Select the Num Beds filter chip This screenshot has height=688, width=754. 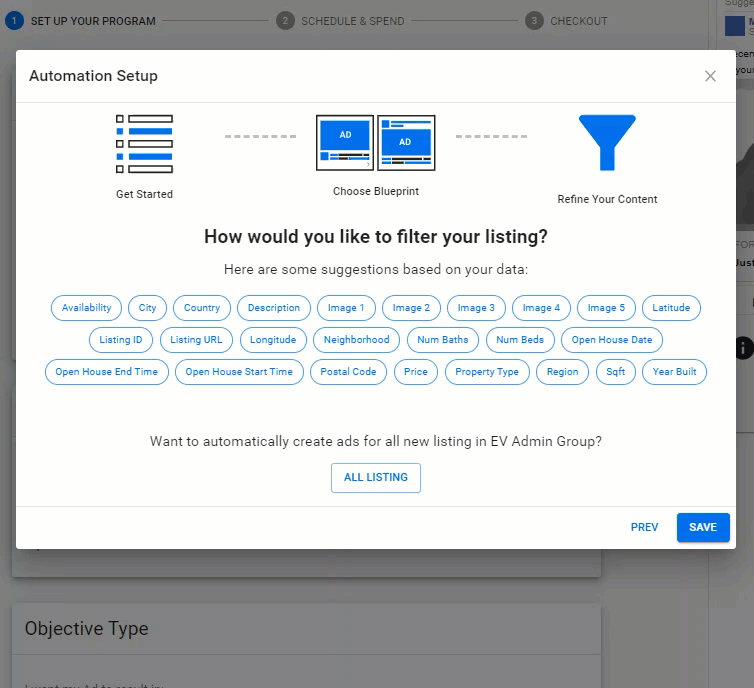(520, 340)
